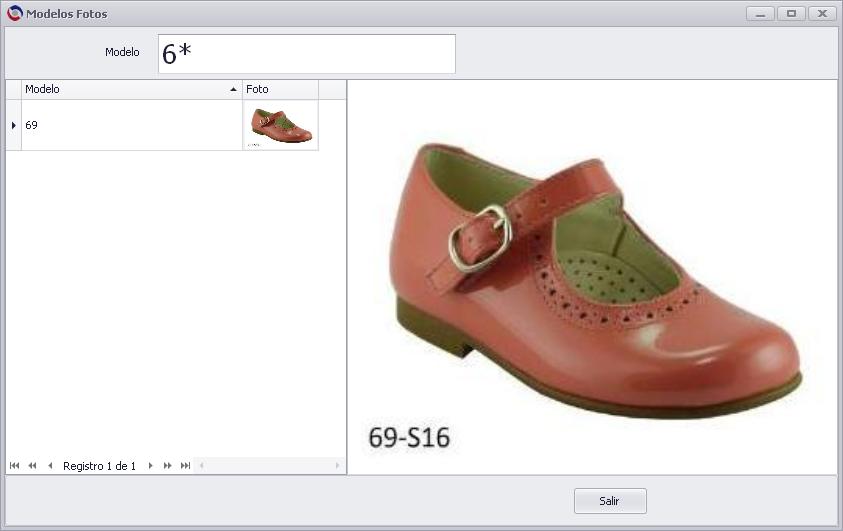
Task: Go to last record in navigator
Action: click(185, 465)
